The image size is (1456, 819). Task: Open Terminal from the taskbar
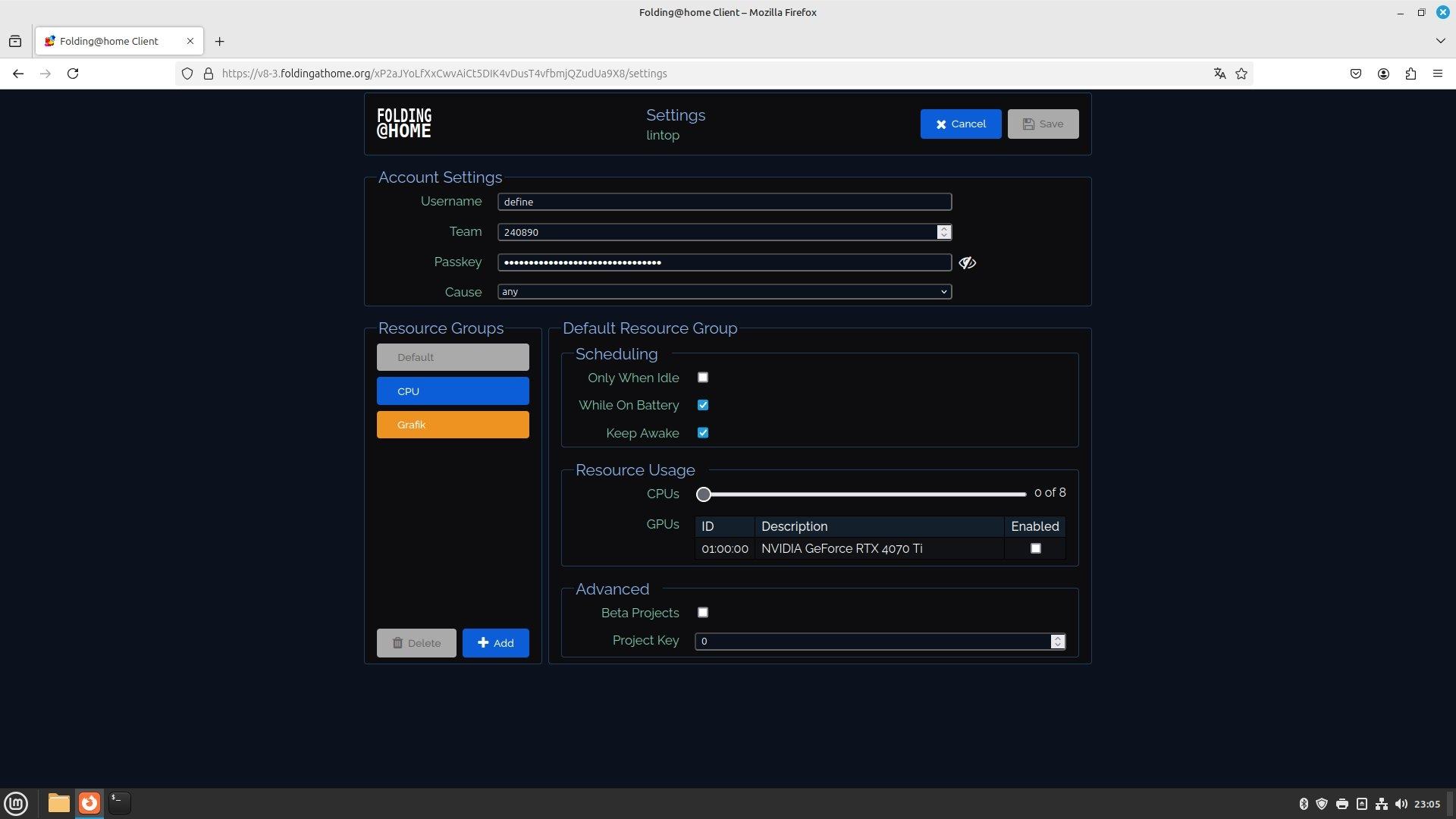(x=119, y=802)
